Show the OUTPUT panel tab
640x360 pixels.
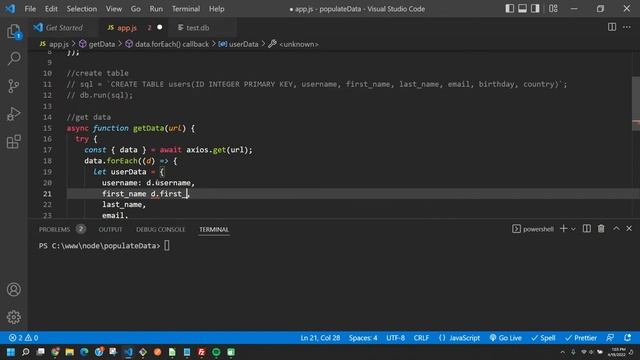coord(110,229)
